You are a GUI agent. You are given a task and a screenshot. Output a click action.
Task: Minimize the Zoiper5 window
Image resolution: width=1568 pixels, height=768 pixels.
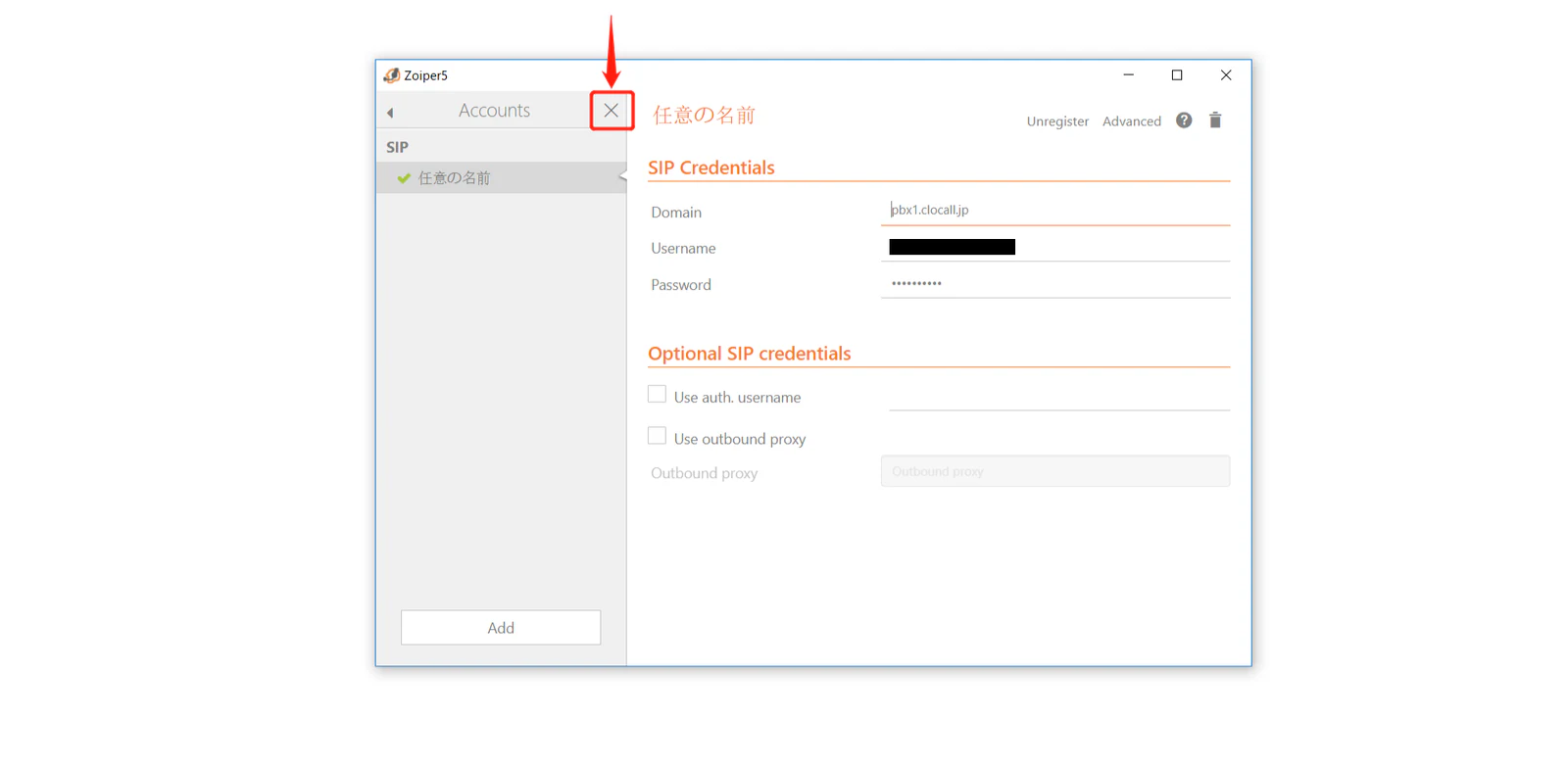point(1129,75)
